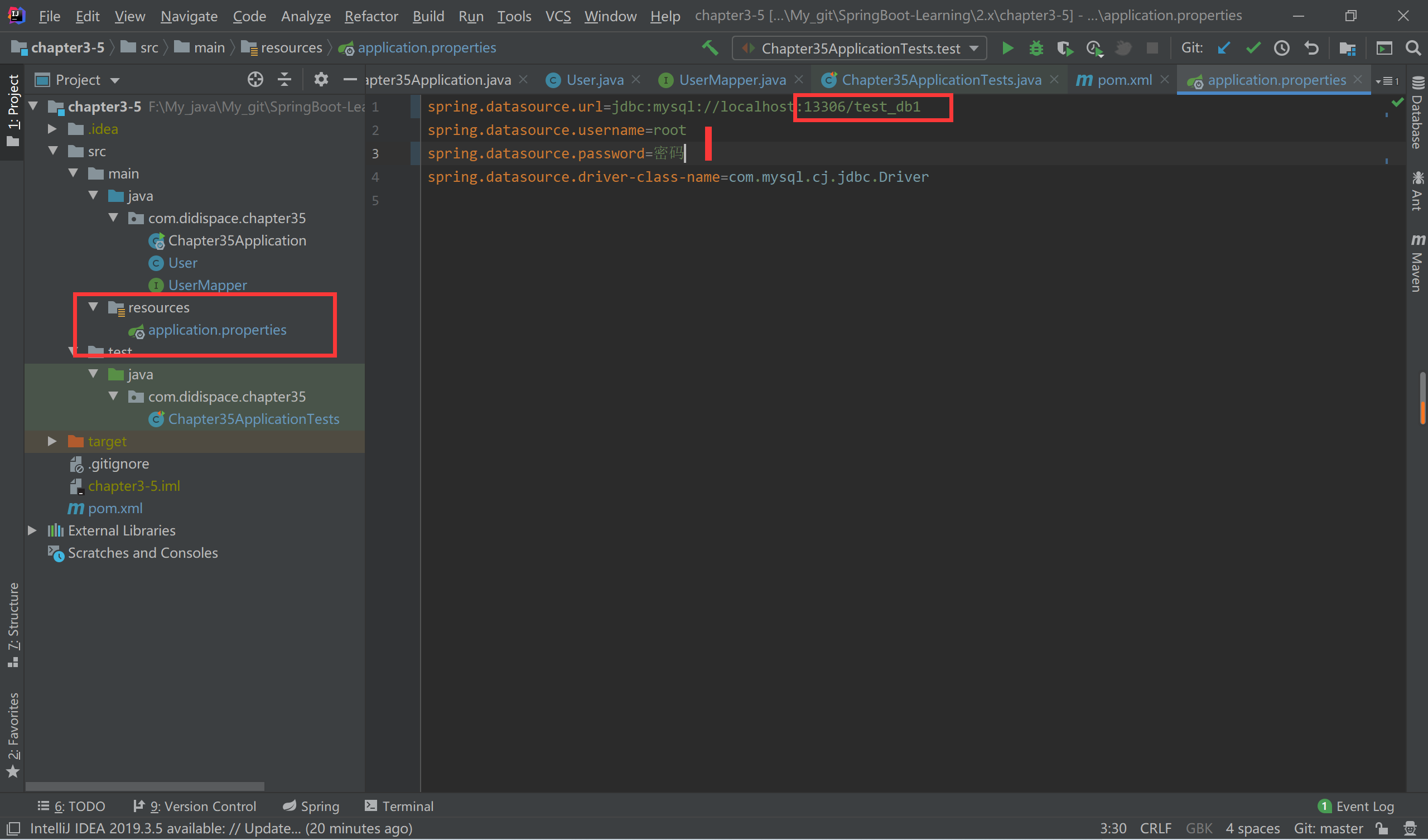Screen dimensions: 1428x840
Task: Click Git update project arrow icon
Action: click(1223, 48)
